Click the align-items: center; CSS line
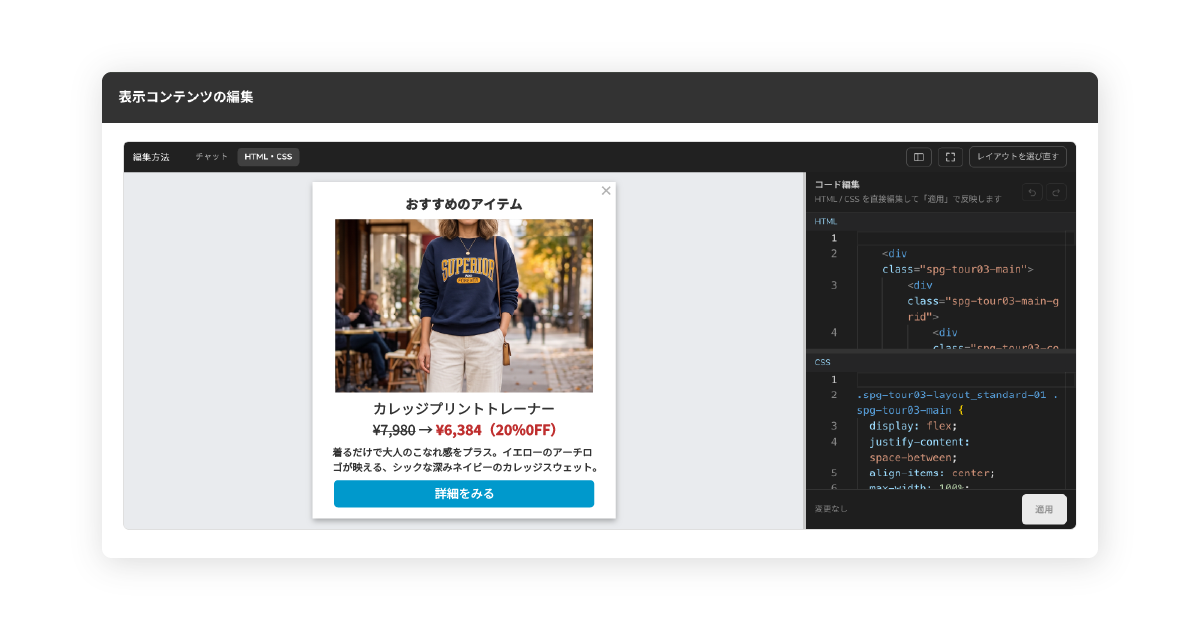1200x630 pixels. click(x=932, y=473)
